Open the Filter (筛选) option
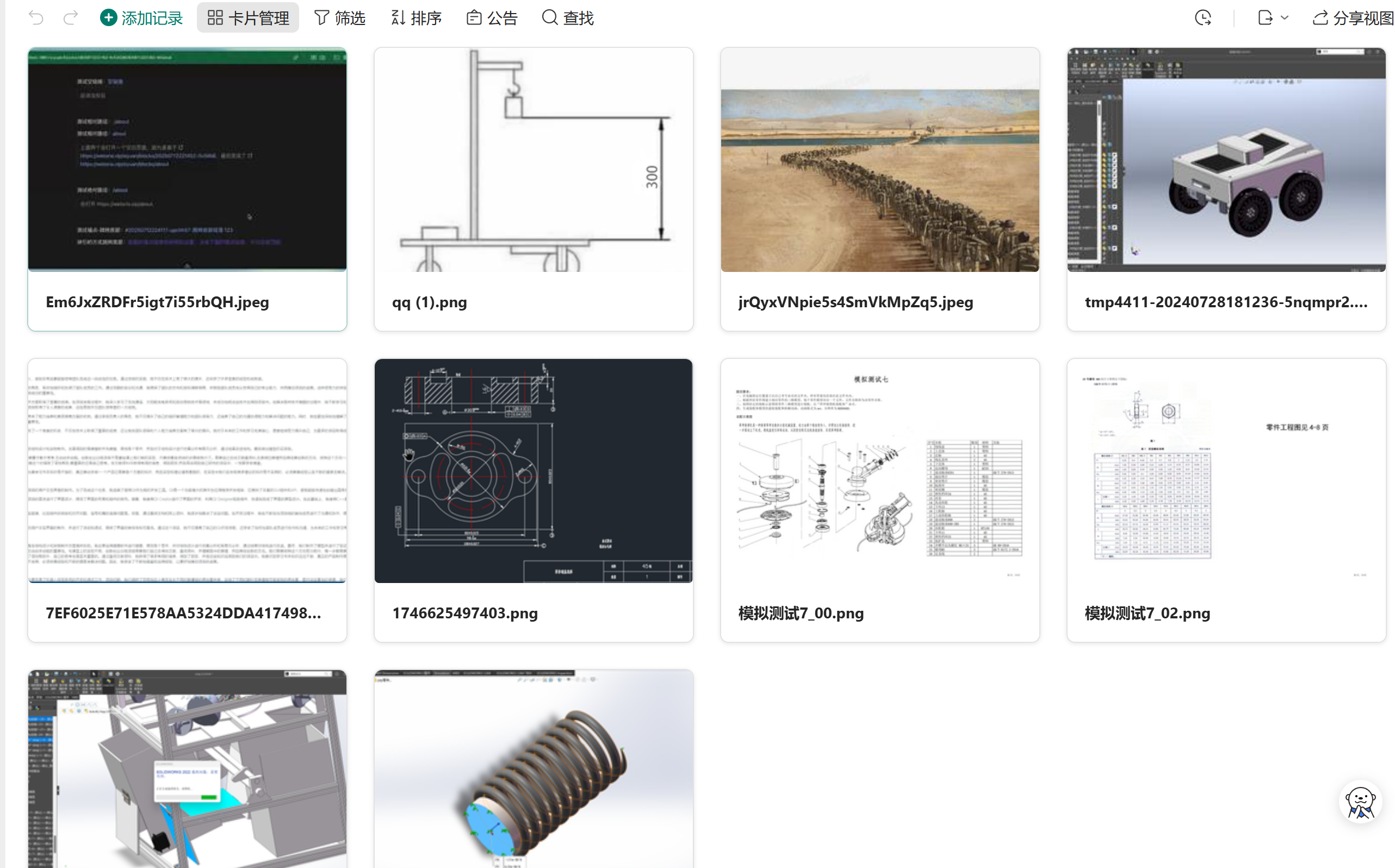The height and width of the screenshot is (868, 1395). click(339, 18)
